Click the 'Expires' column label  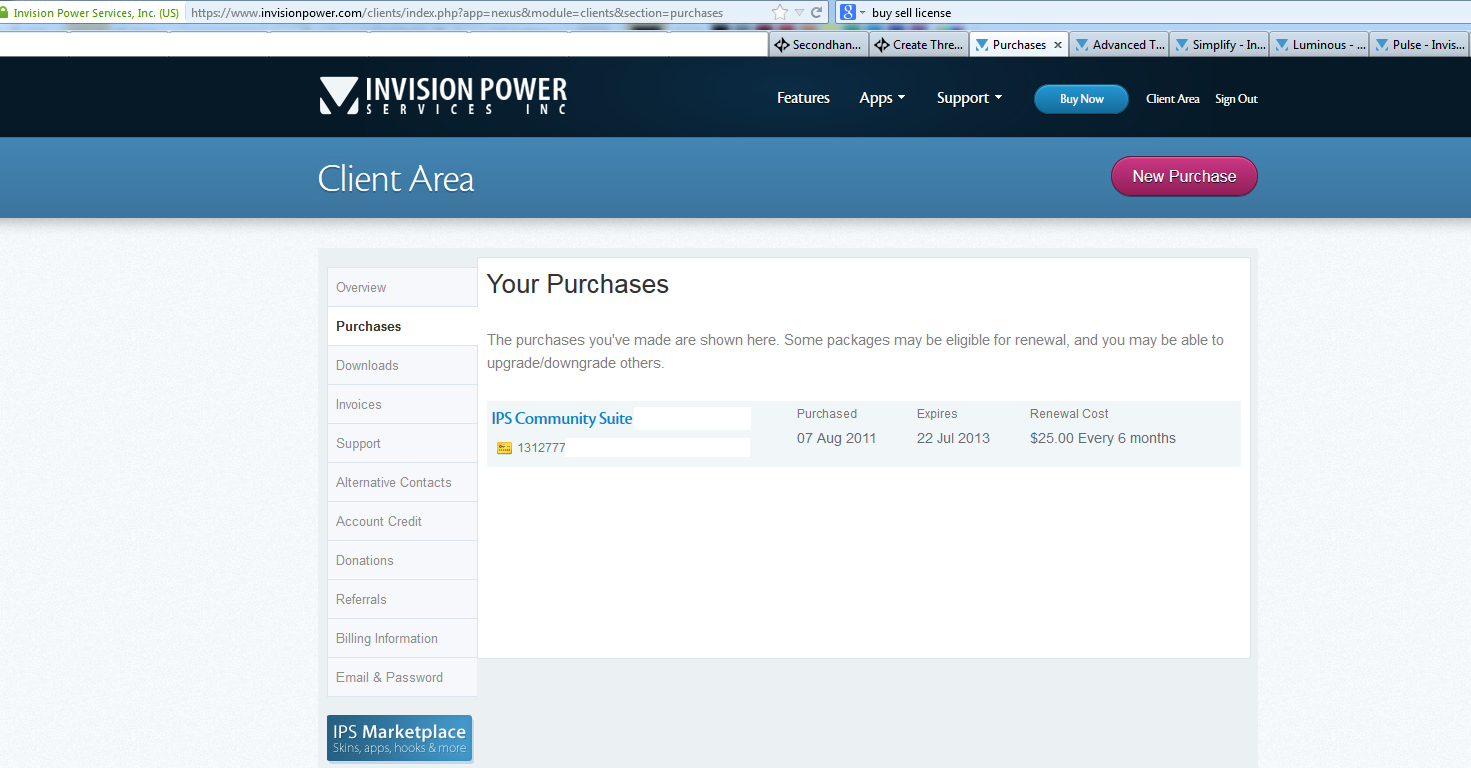[x=937, y=413]
